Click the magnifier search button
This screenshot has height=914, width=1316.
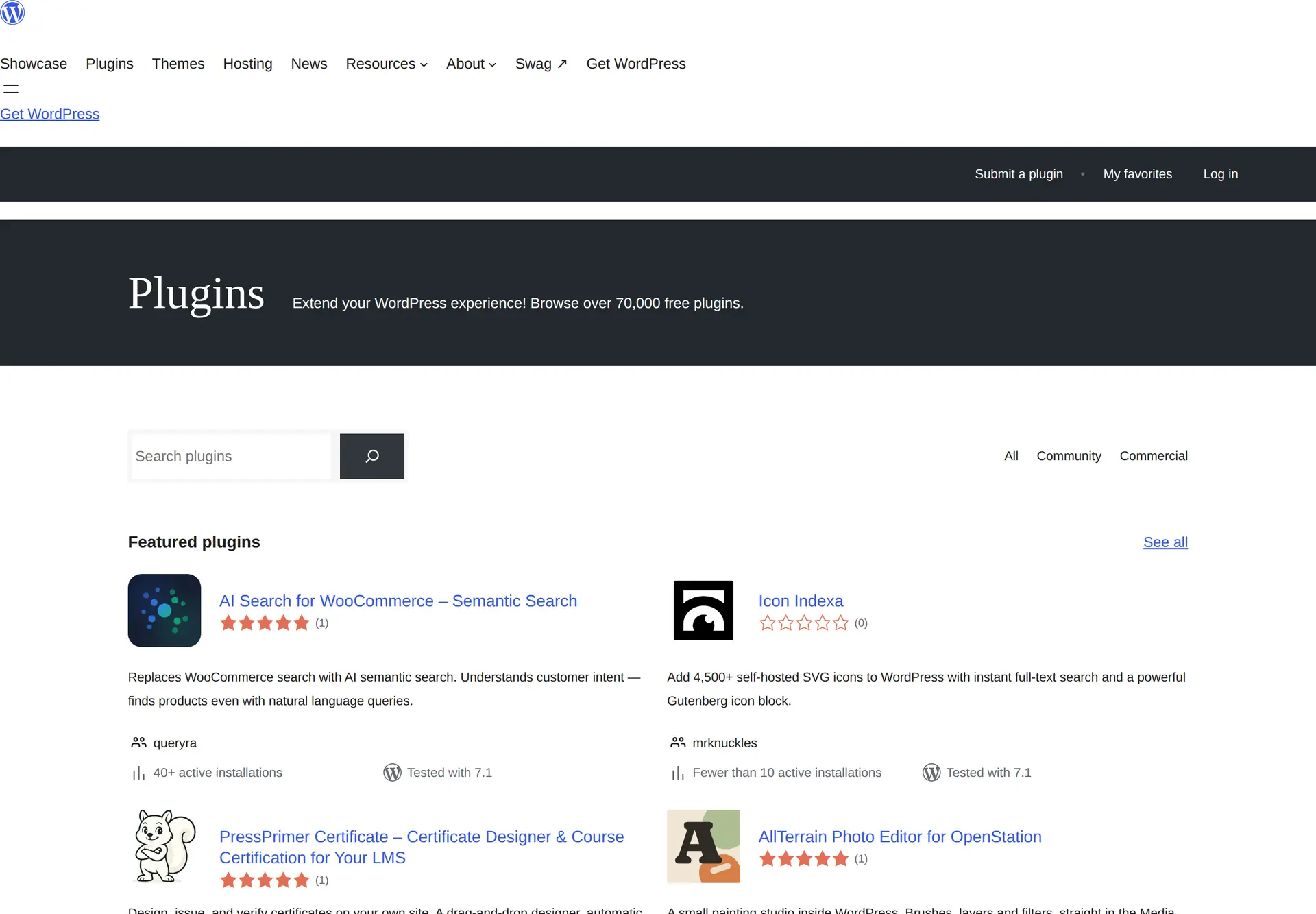point(372,456)
